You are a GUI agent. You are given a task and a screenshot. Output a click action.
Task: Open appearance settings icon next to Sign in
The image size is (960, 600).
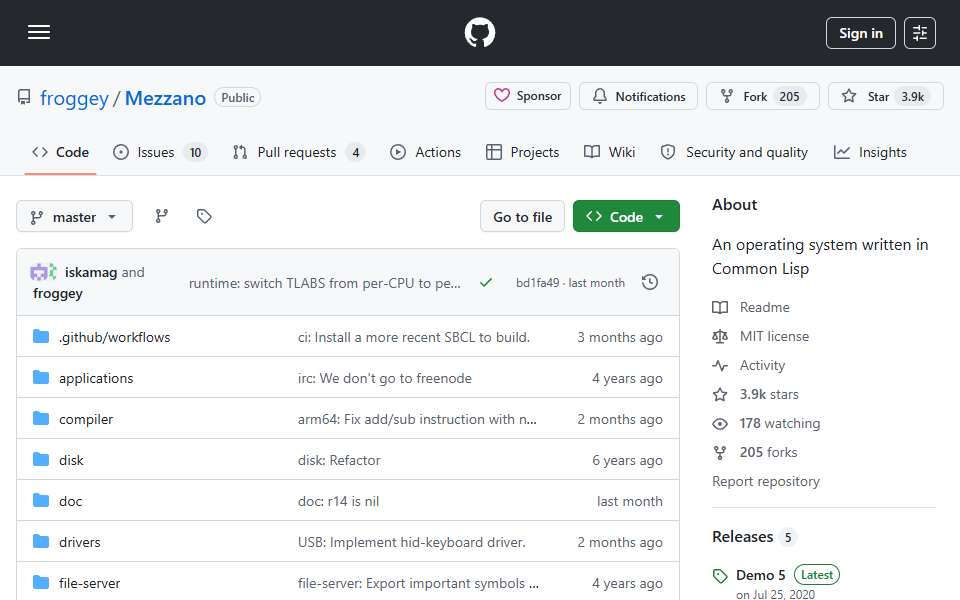(x=920, y=33)
